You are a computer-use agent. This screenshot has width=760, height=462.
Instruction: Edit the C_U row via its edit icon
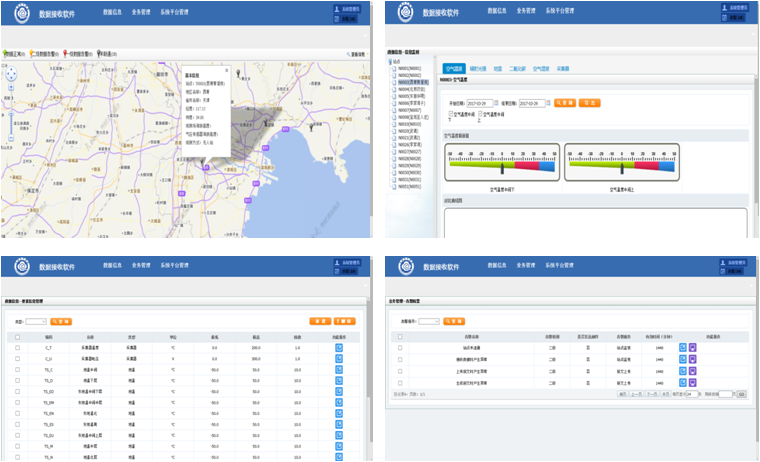(x=339, y=359)
